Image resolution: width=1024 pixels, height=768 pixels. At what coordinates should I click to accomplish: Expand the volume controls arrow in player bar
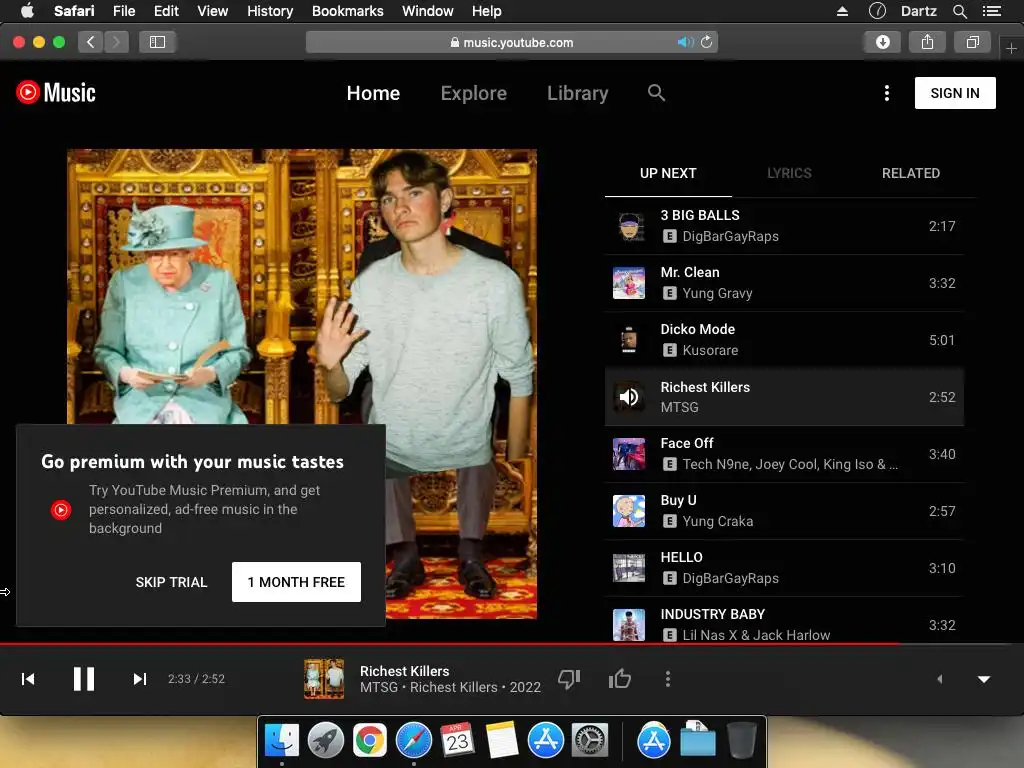pyautogui.click(x=940, y=679)
